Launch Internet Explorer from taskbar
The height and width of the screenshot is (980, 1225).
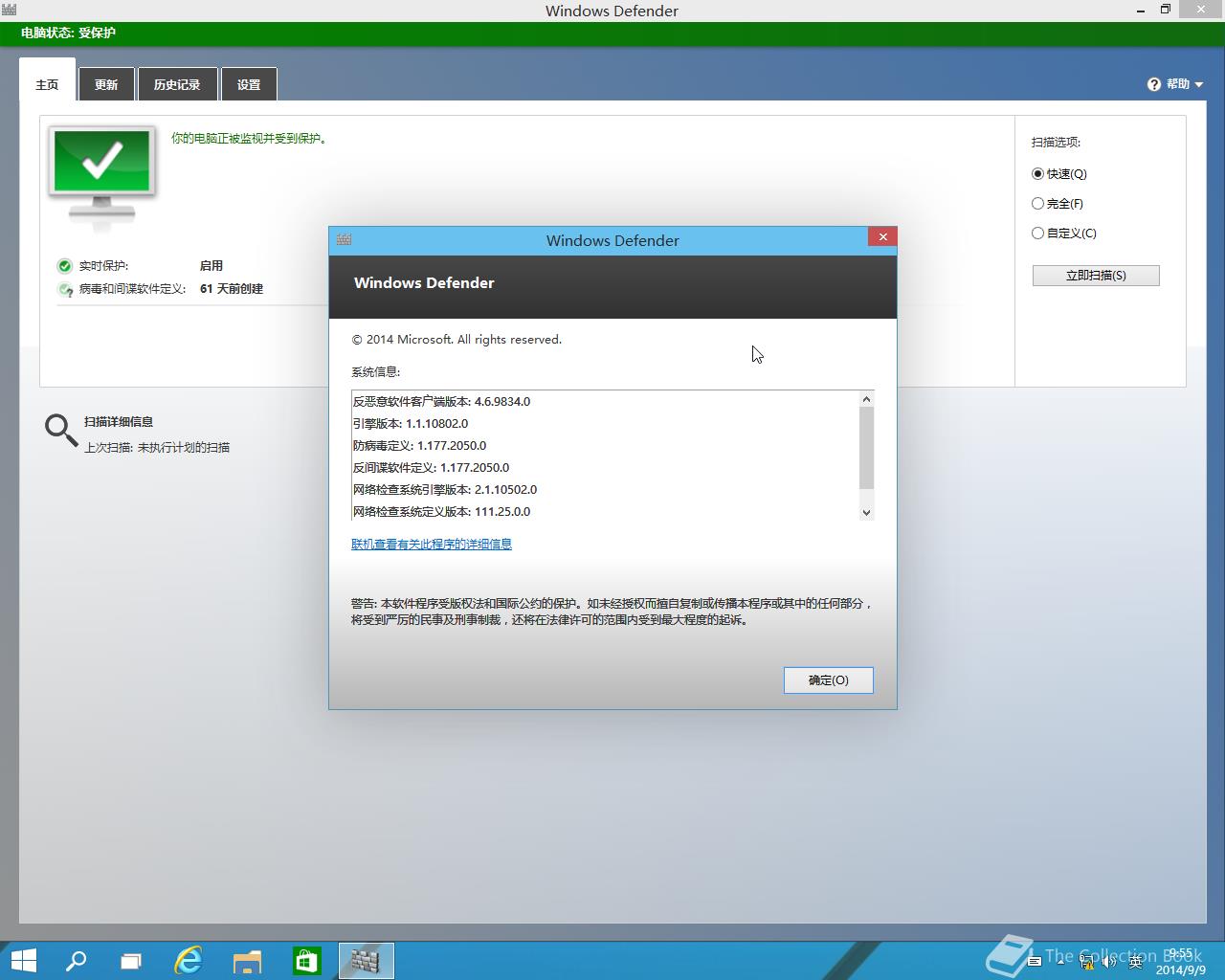pos(189,960)
